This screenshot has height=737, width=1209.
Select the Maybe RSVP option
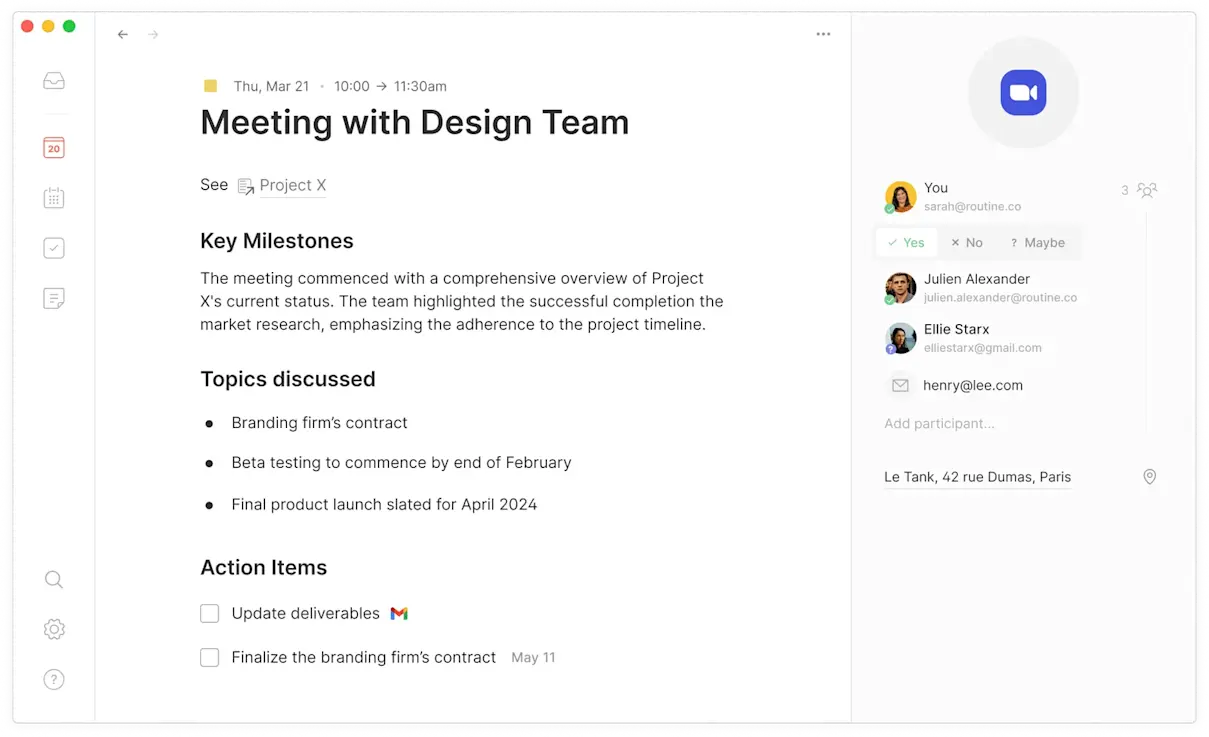[x=1037, y=243]
